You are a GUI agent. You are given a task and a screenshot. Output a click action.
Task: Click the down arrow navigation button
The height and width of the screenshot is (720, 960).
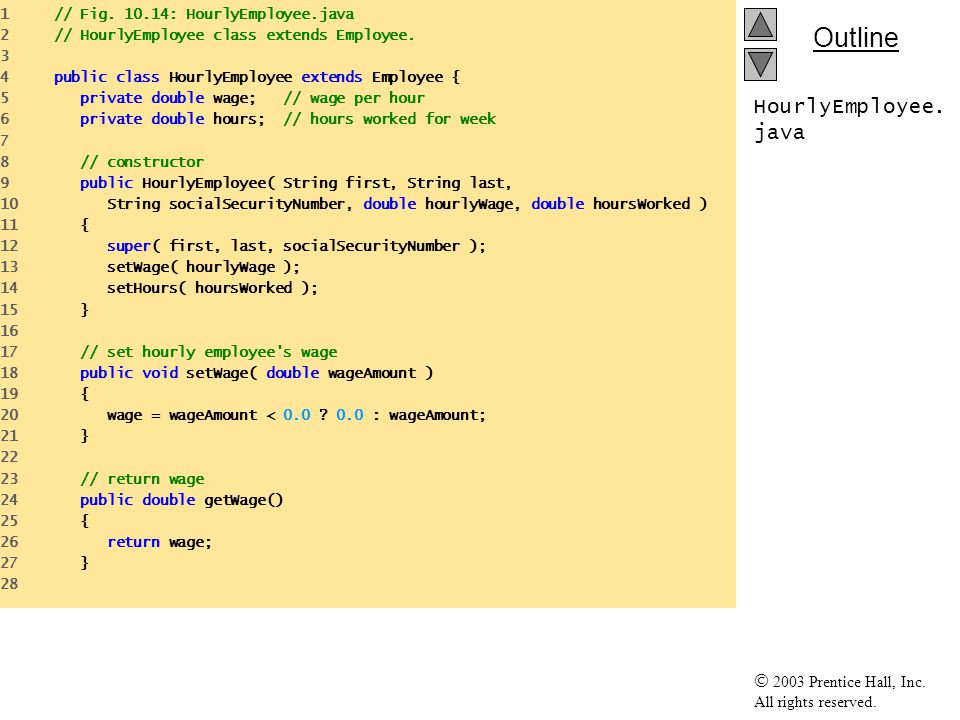point(760,64)
